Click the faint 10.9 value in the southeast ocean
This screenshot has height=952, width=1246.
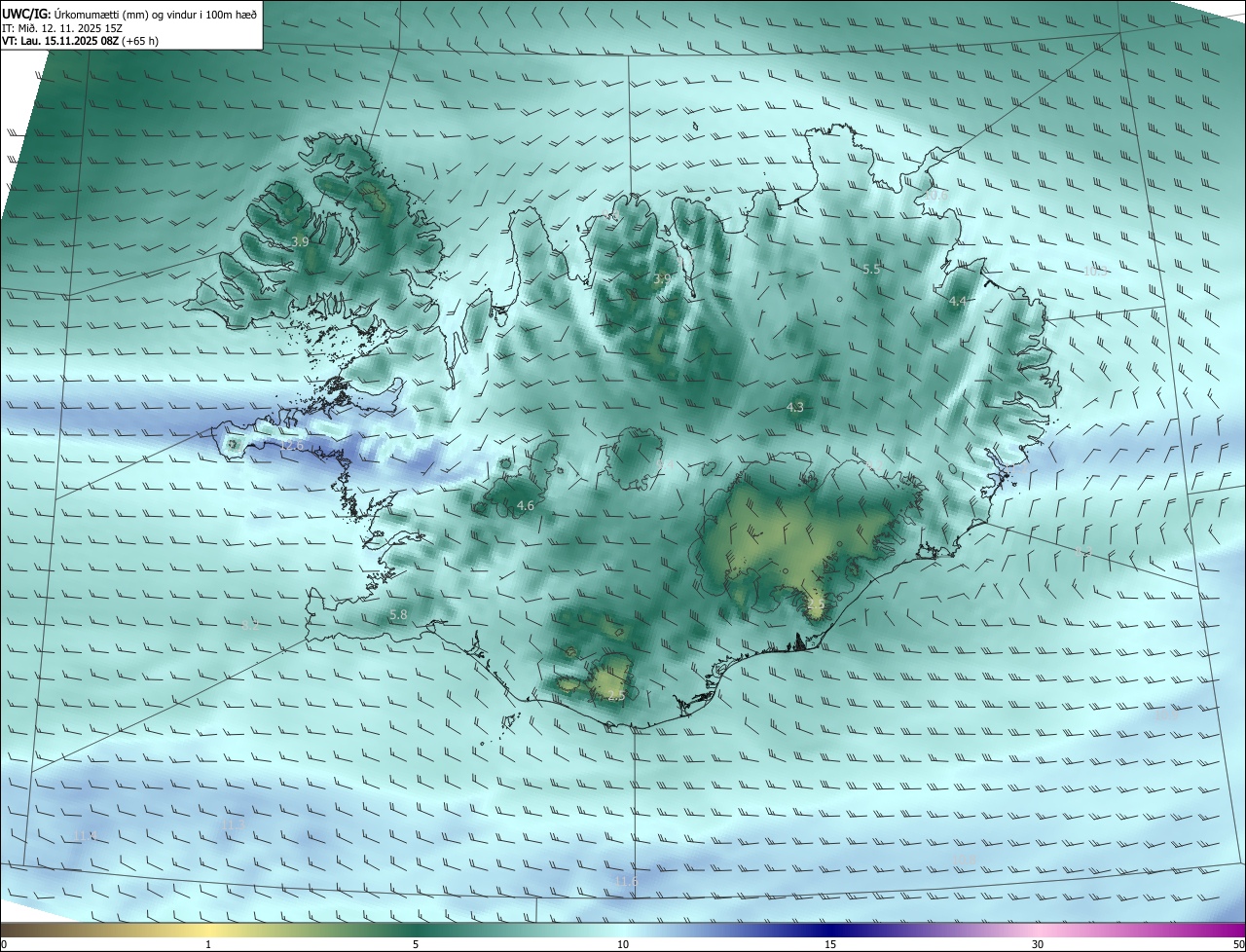(1165, 714)
